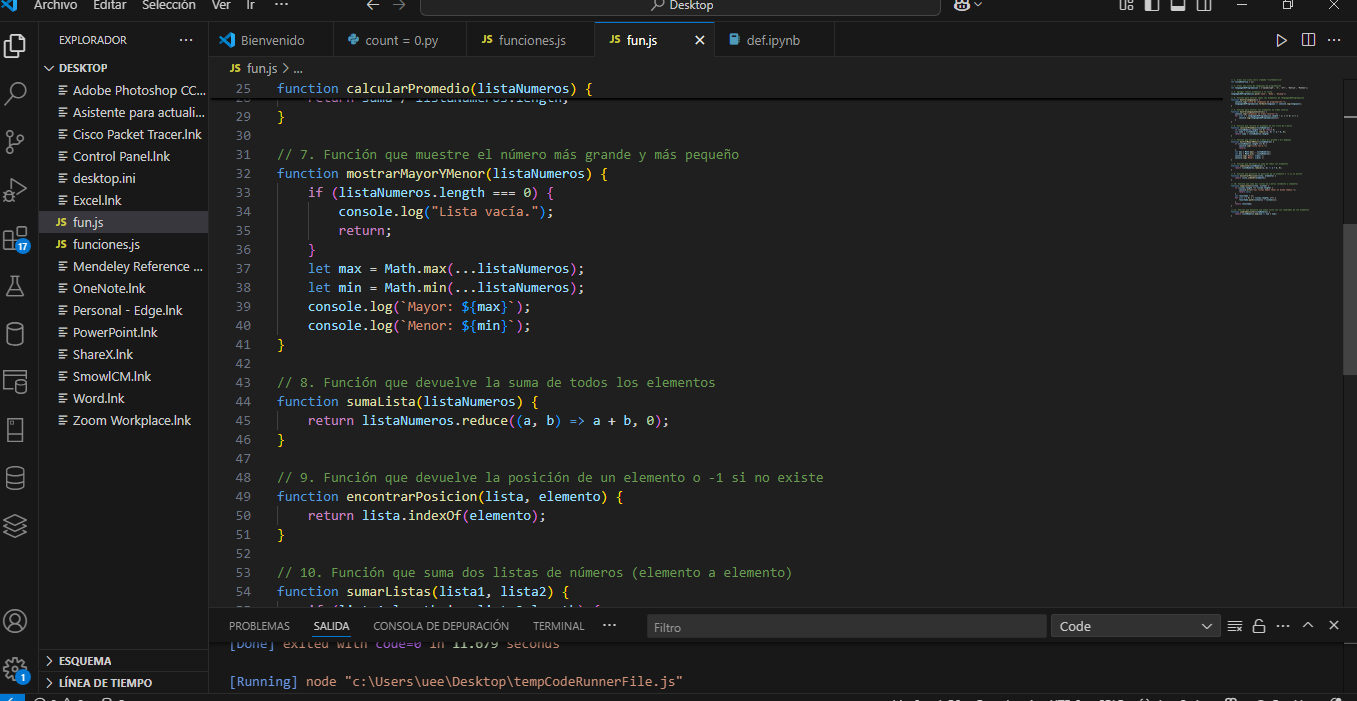Open the hidden menus ellipsis in menu bar

[x=281, y=5]
